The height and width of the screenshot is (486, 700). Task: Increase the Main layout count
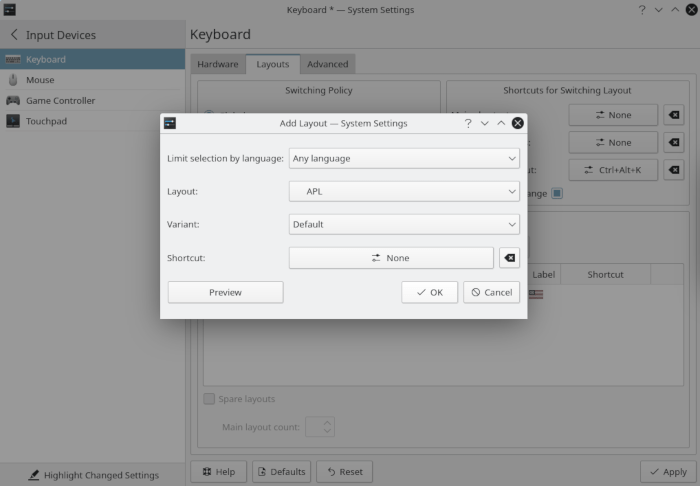tap(327, 422)
